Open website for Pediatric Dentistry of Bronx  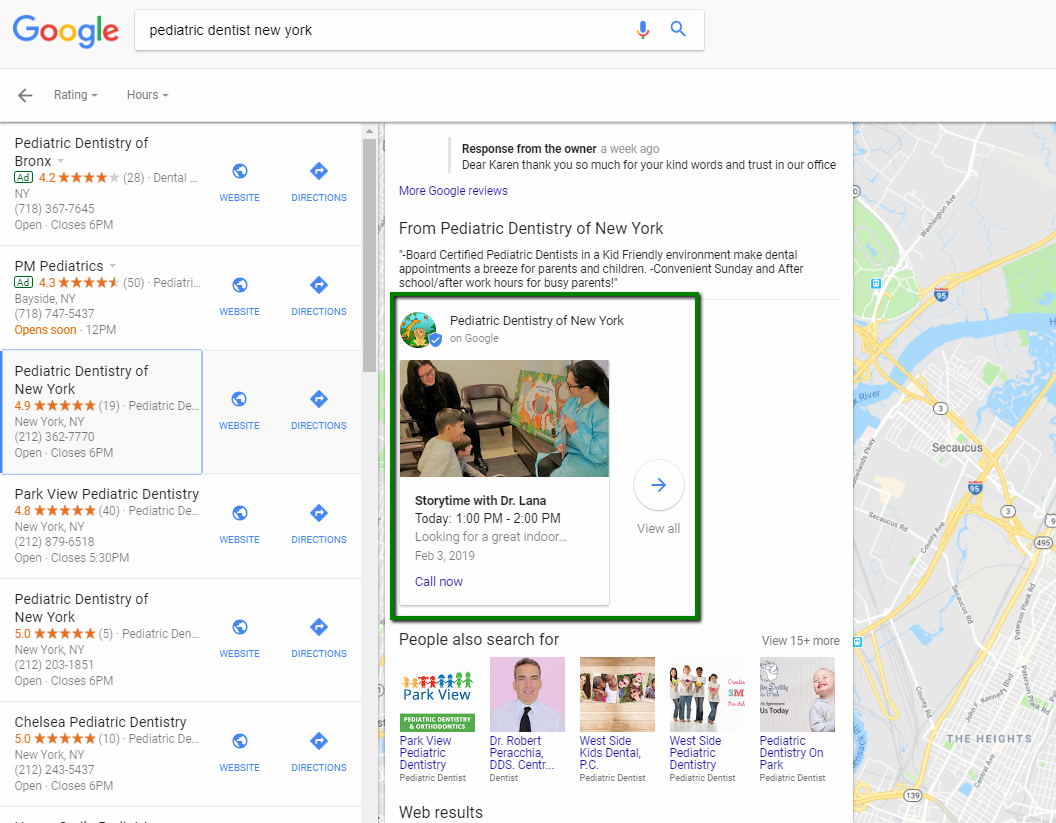click(239, 182)
